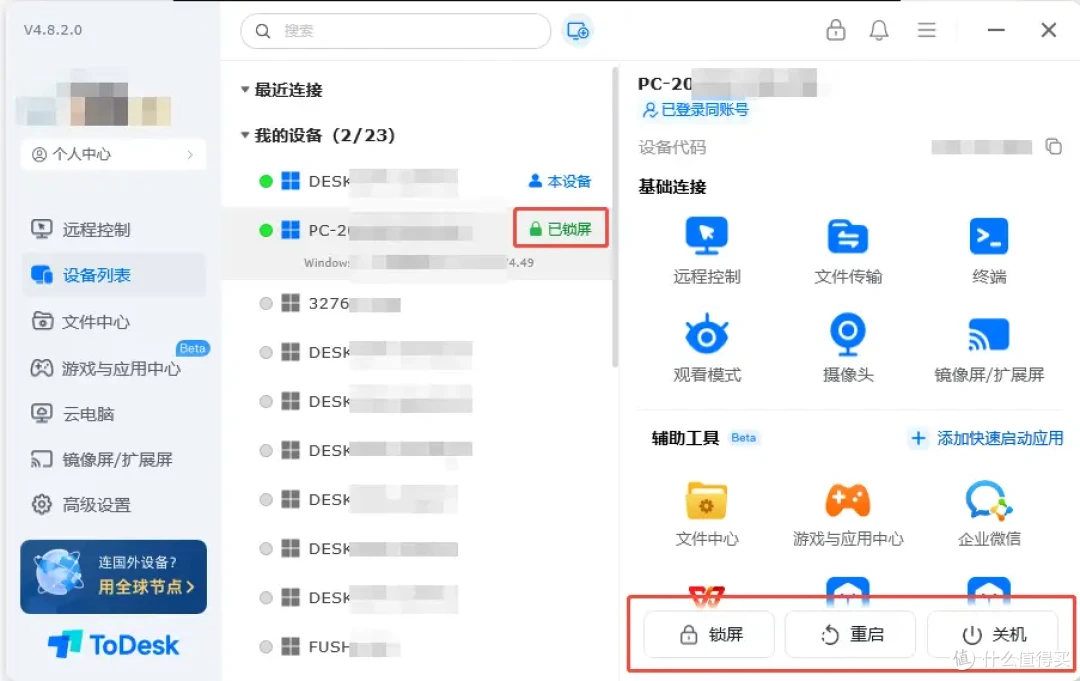Image resolution: width=1080 pixels, height=681 pixels.
Task: Open 高级设置 in the sidebar
Action: (x=114, y=505)
